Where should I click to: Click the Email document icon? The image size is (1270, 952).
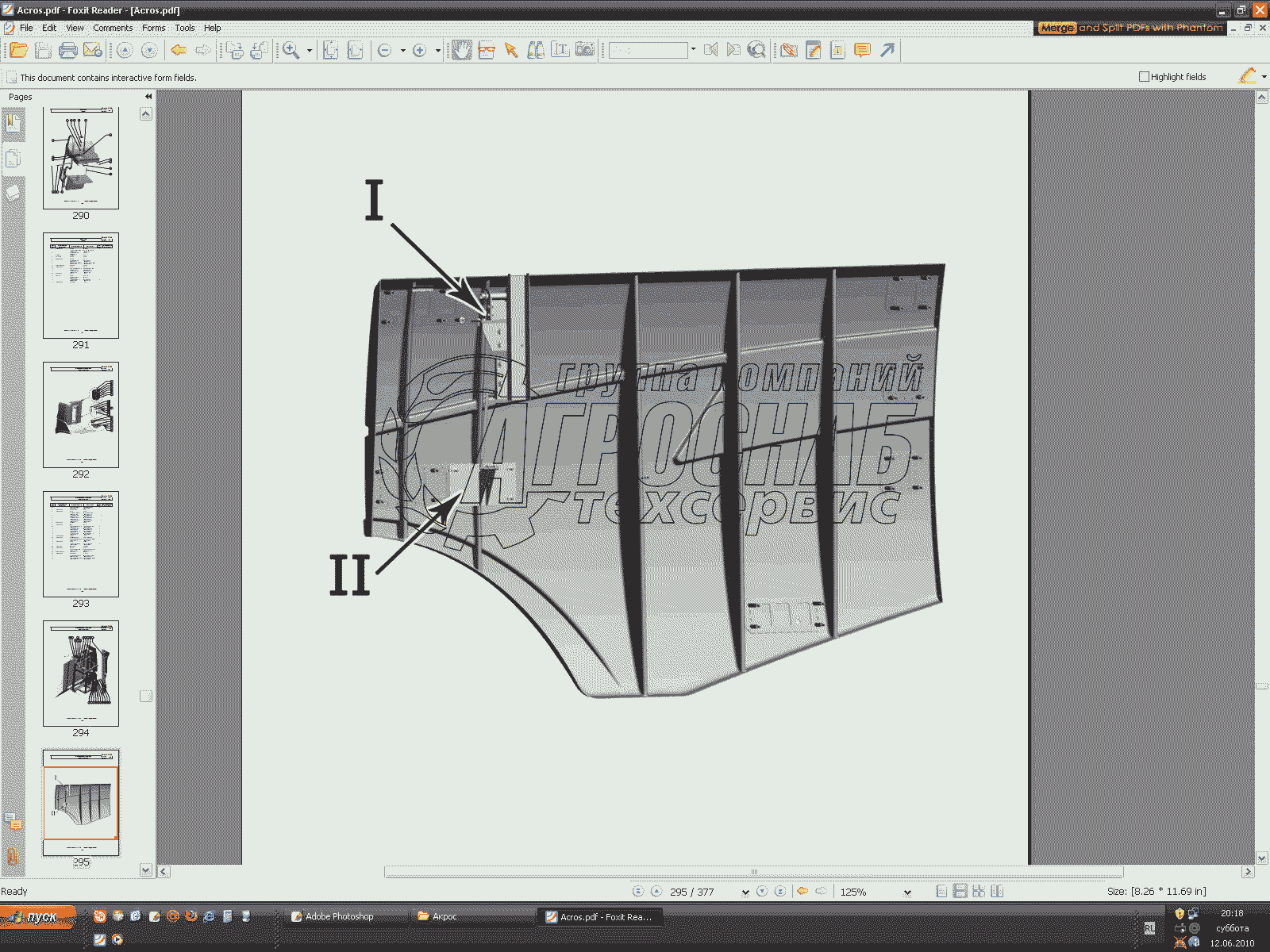tap(93, 51)
